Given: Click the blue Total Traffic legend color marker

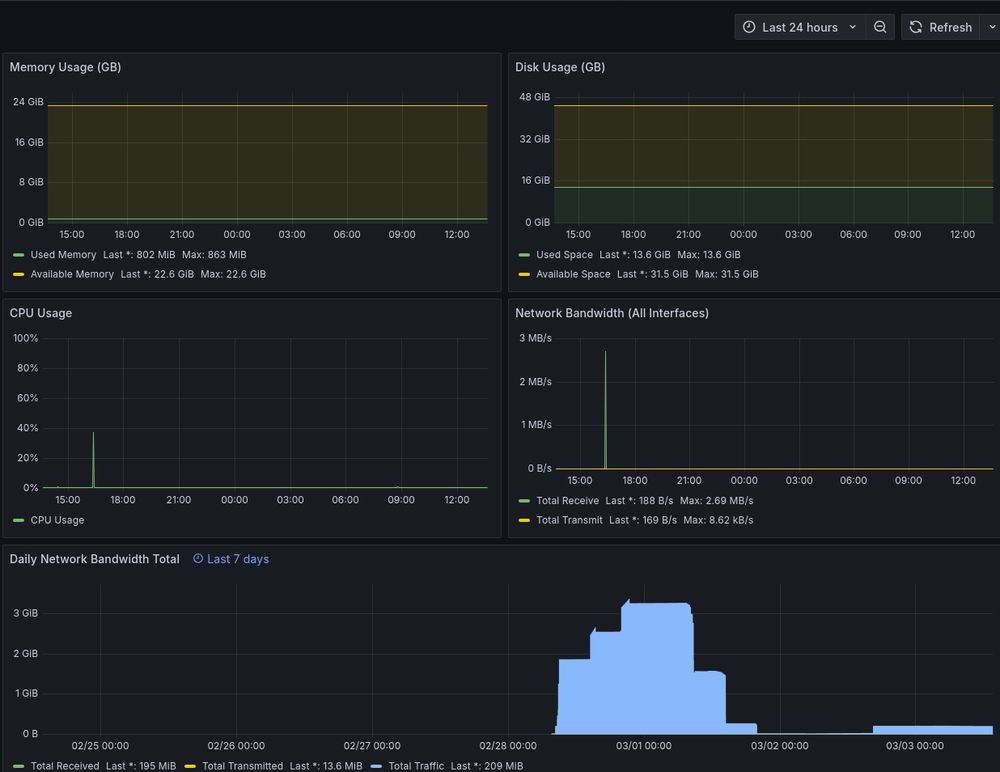Looking at the screenshot, I should [376, 766].
